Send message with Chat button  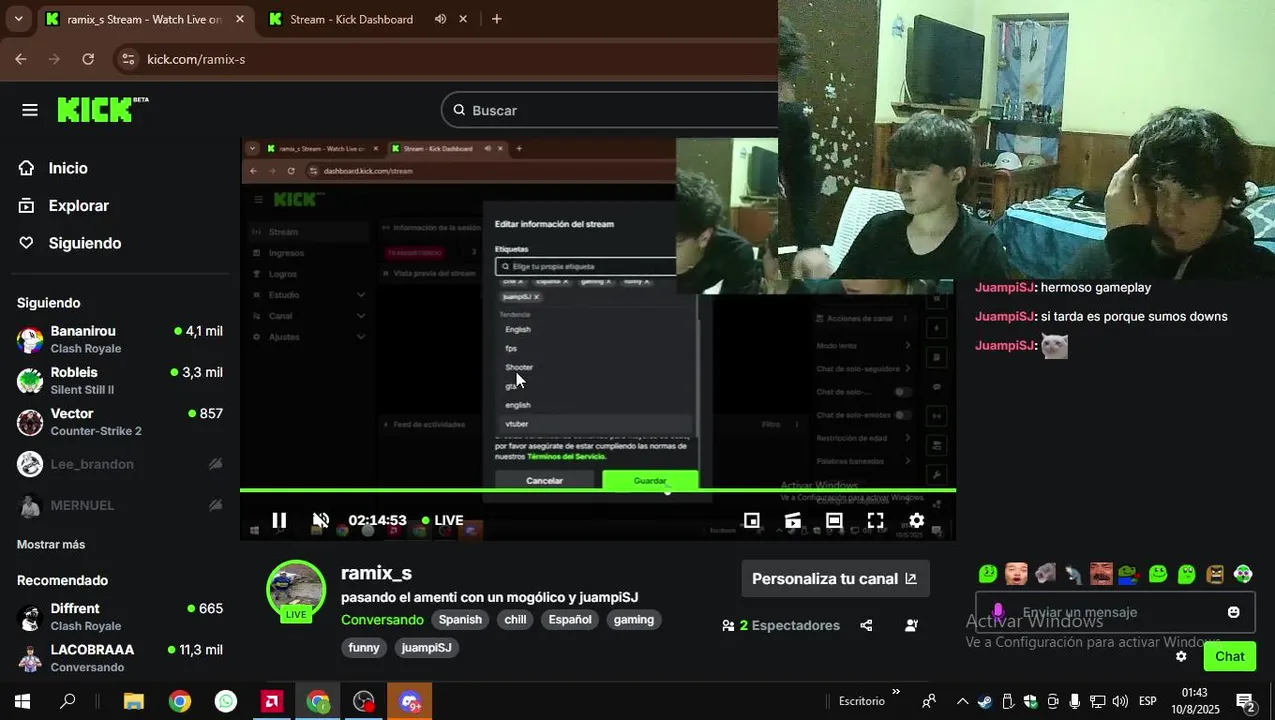pyautogui.click(x=1230, y=657)
